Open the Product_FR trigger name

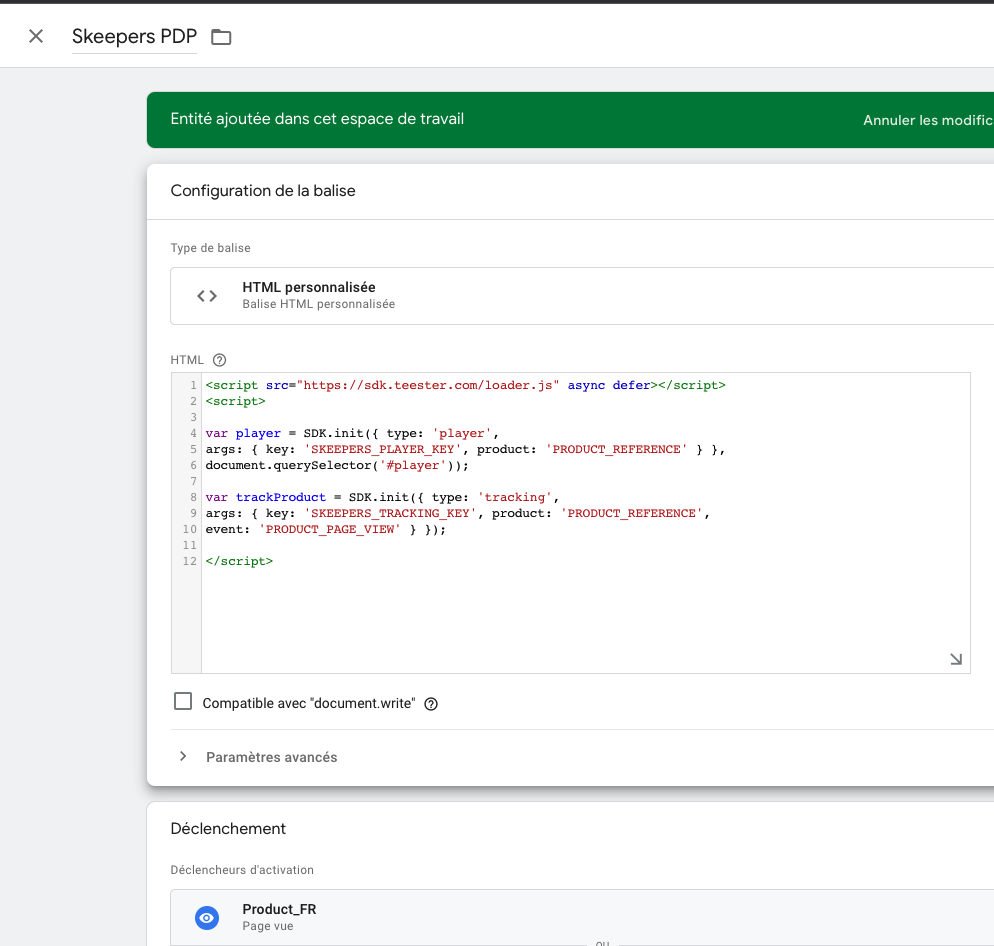(279, 909)
